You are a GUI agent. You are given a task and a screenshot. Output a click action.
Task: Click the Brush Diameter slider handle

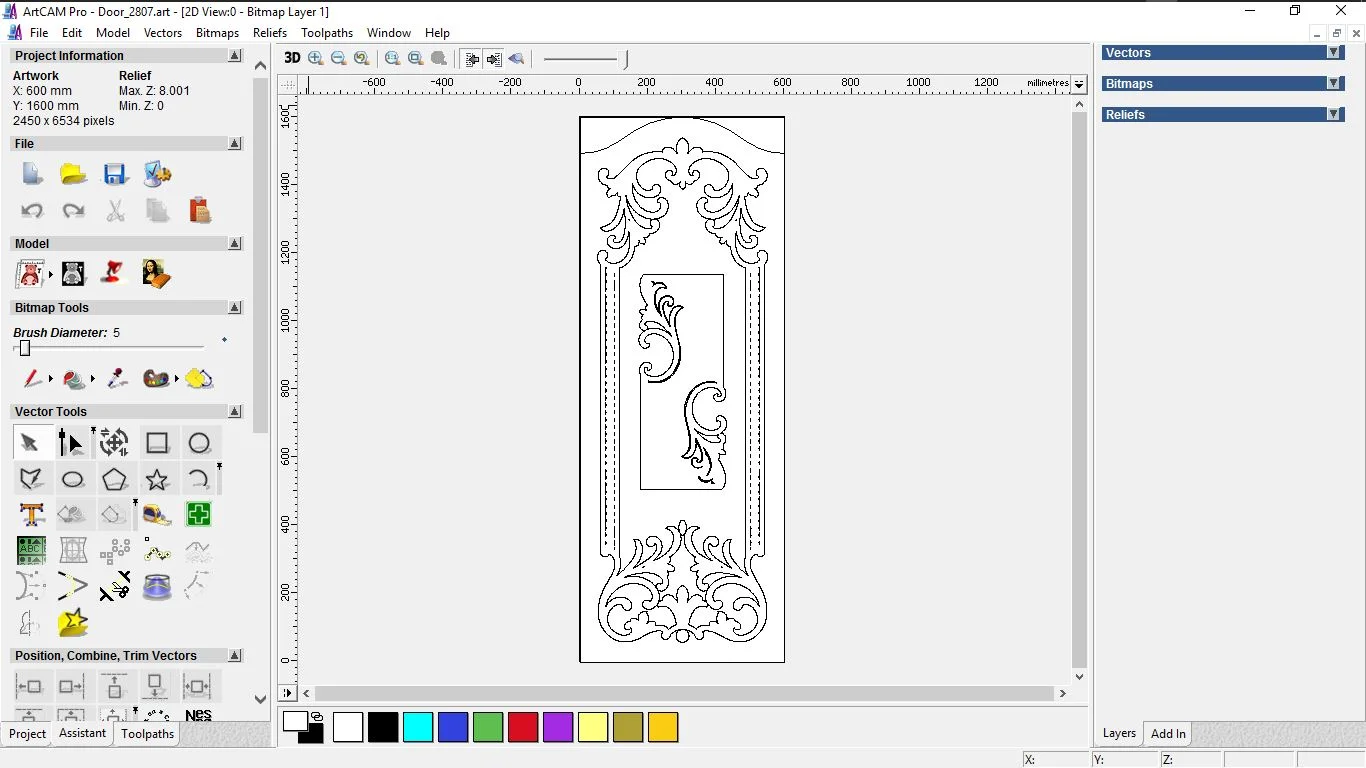pos(25,348)
